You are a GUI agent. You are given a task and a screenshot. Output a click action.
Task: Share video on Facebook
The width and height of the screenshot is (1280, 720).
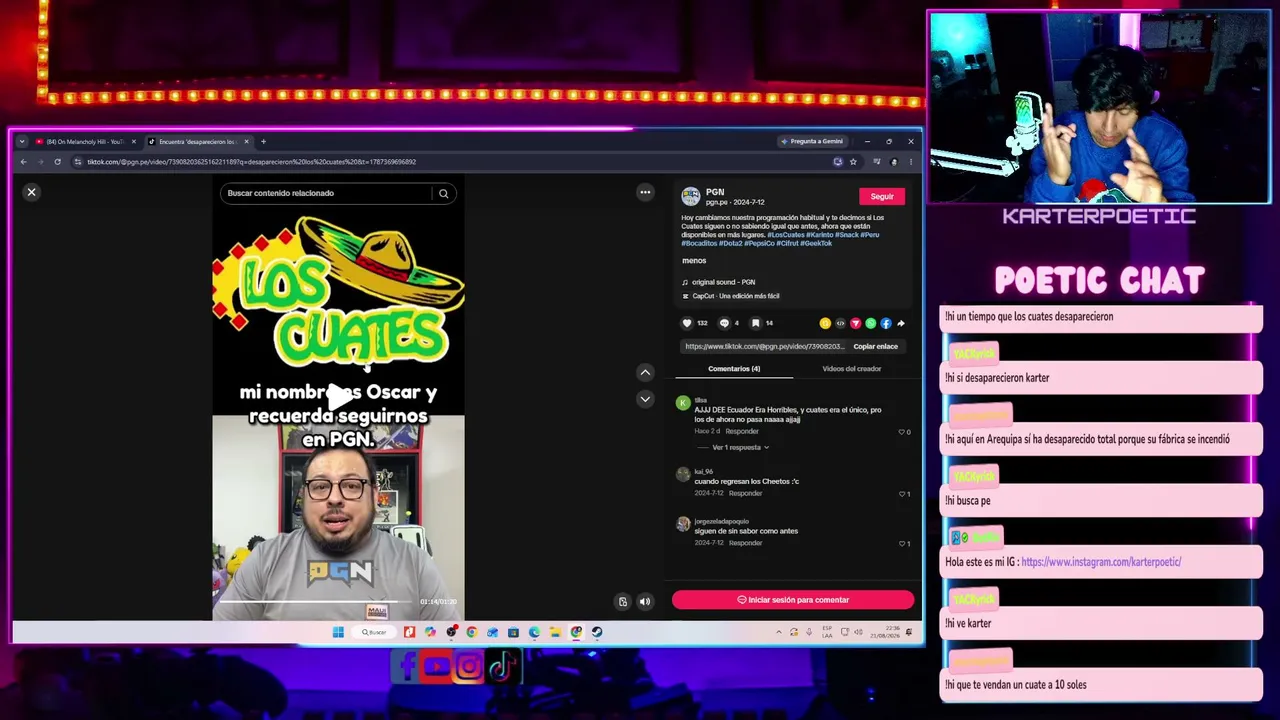coord(885,323)
